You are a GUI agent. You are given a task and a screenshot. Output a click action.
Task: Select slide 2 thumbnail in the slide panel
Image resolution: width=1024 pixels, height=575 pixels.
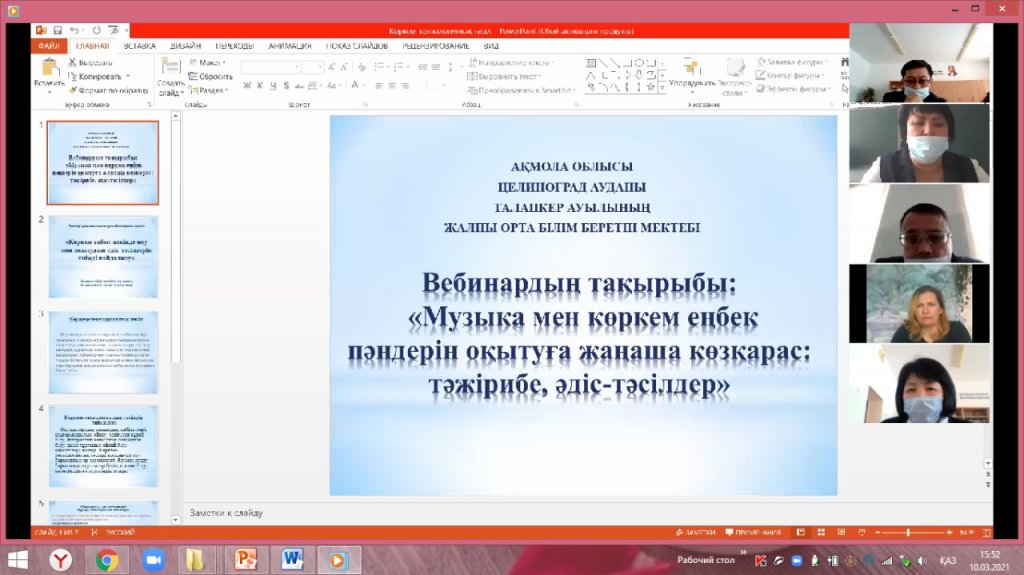[x=104, y=256]
